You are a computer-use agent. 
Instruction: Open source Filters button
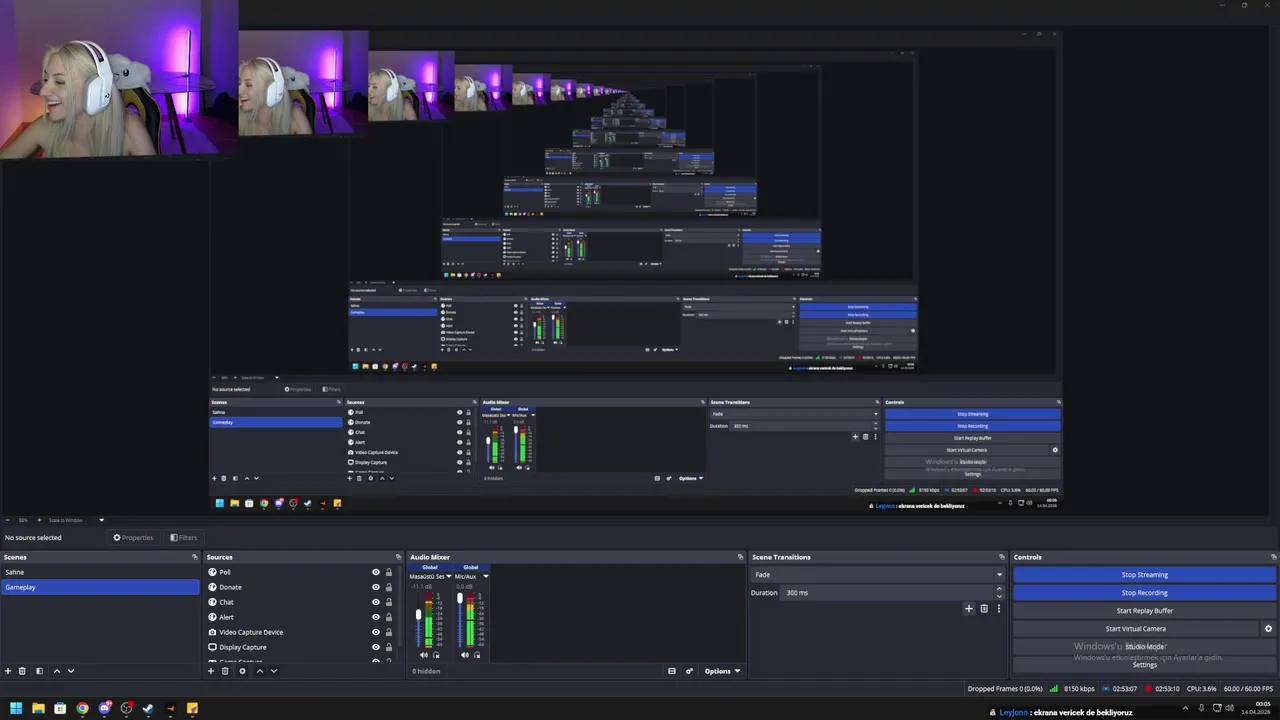click(184, 538)
